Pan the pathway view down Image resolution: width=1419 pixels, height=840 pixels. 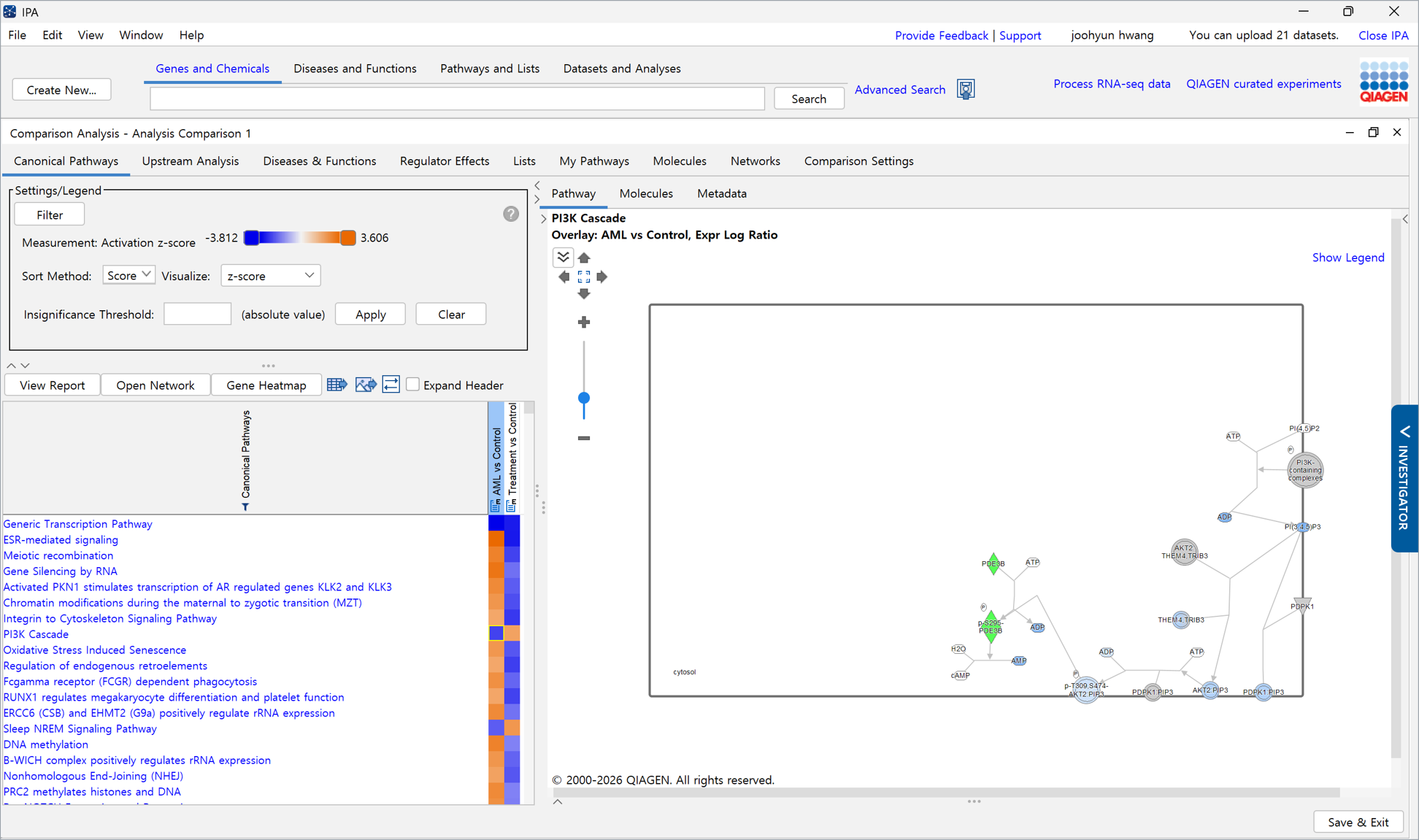click(584, 294)
